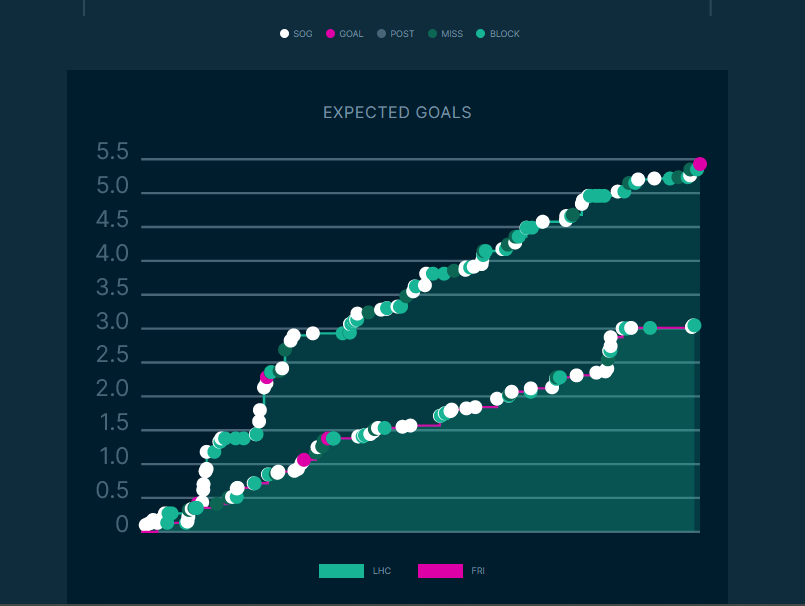This screenshot has width=805, height=606.
Task: Click the gray POST legend dot
Action: [x=381, y=34]
